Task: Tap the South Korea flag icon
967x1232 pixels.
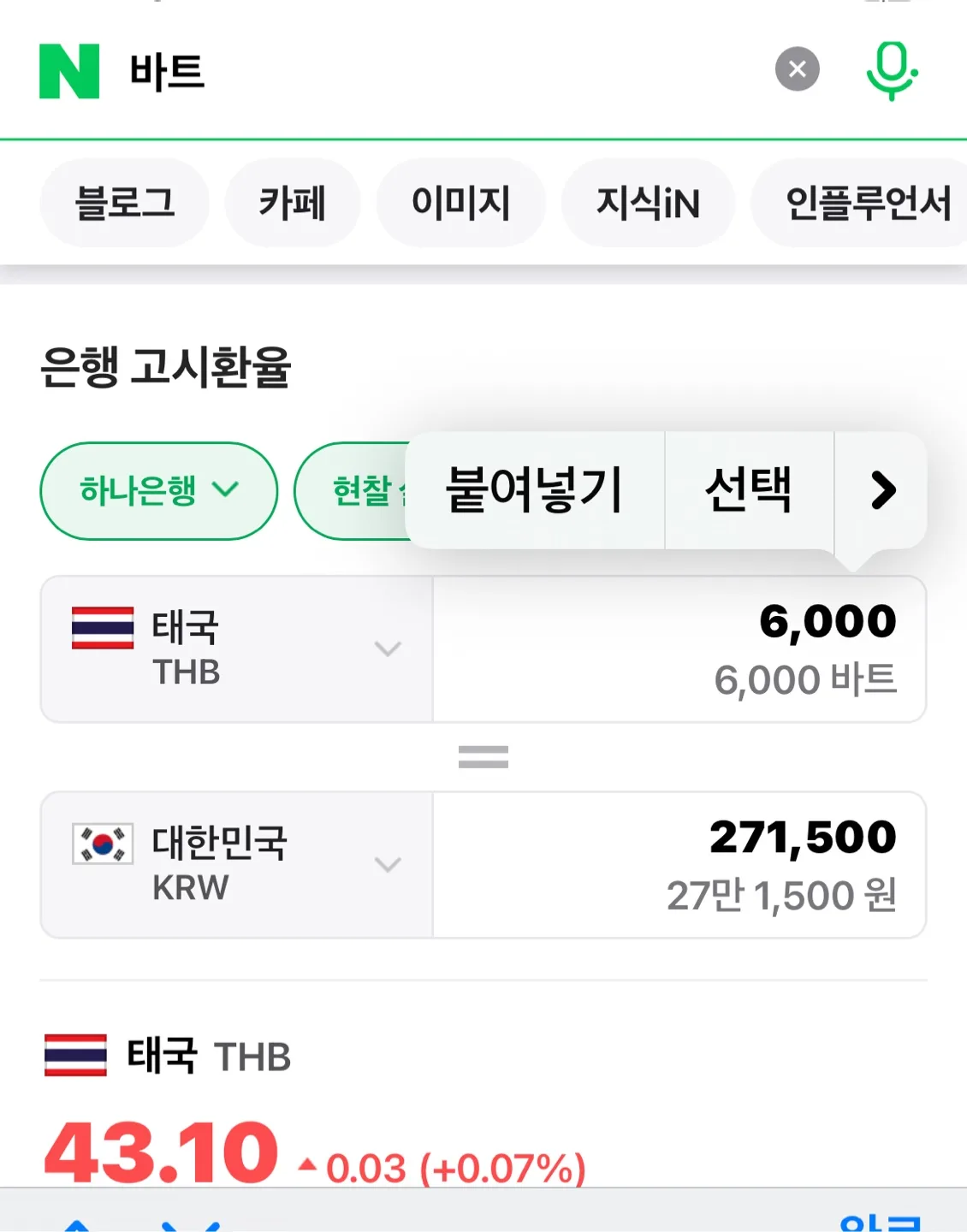Action: click(103, 844)
